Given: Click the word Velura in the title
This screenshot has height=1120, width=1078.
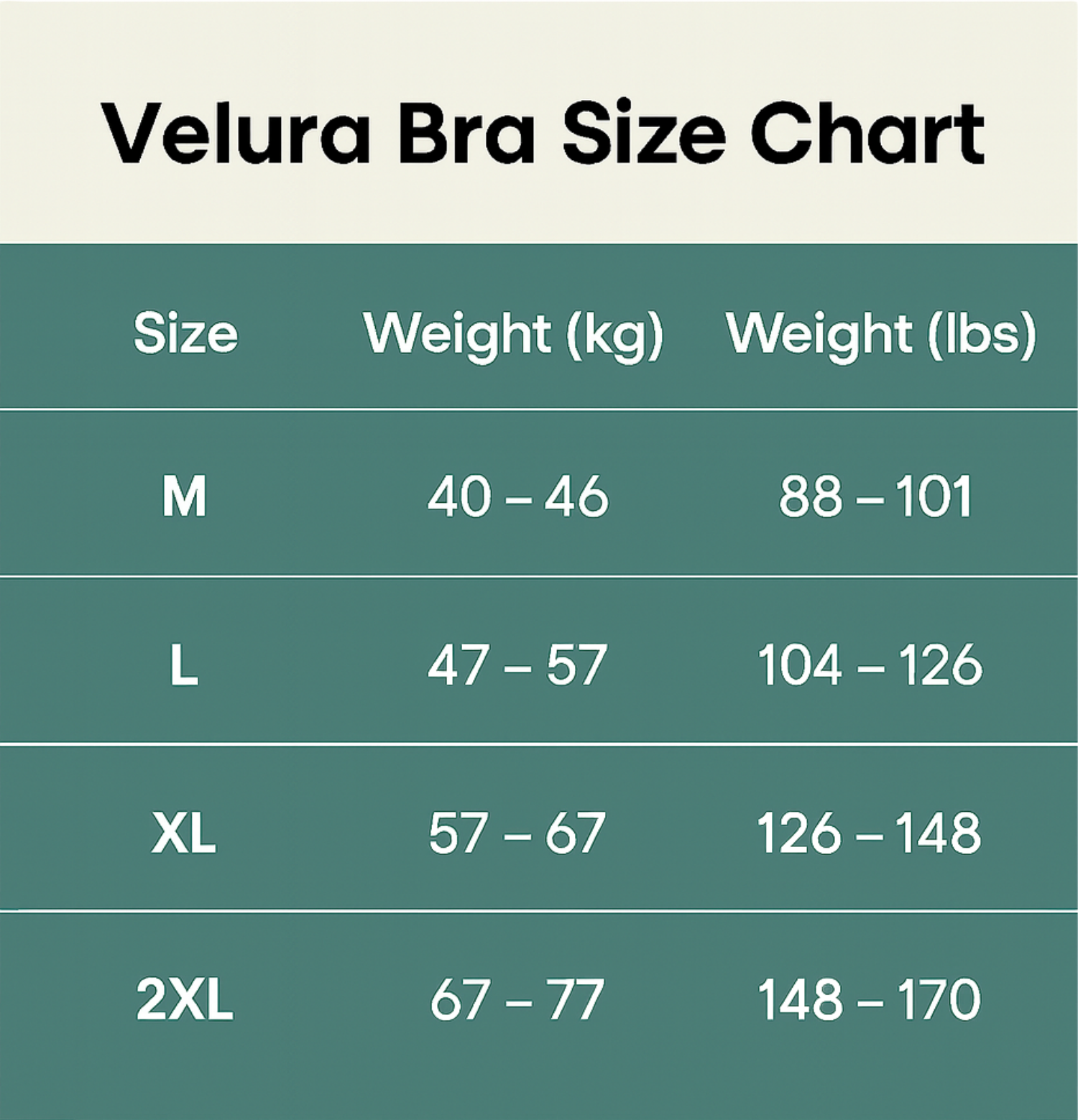Looking at the screenshot, I should click(x=236, y=134).
